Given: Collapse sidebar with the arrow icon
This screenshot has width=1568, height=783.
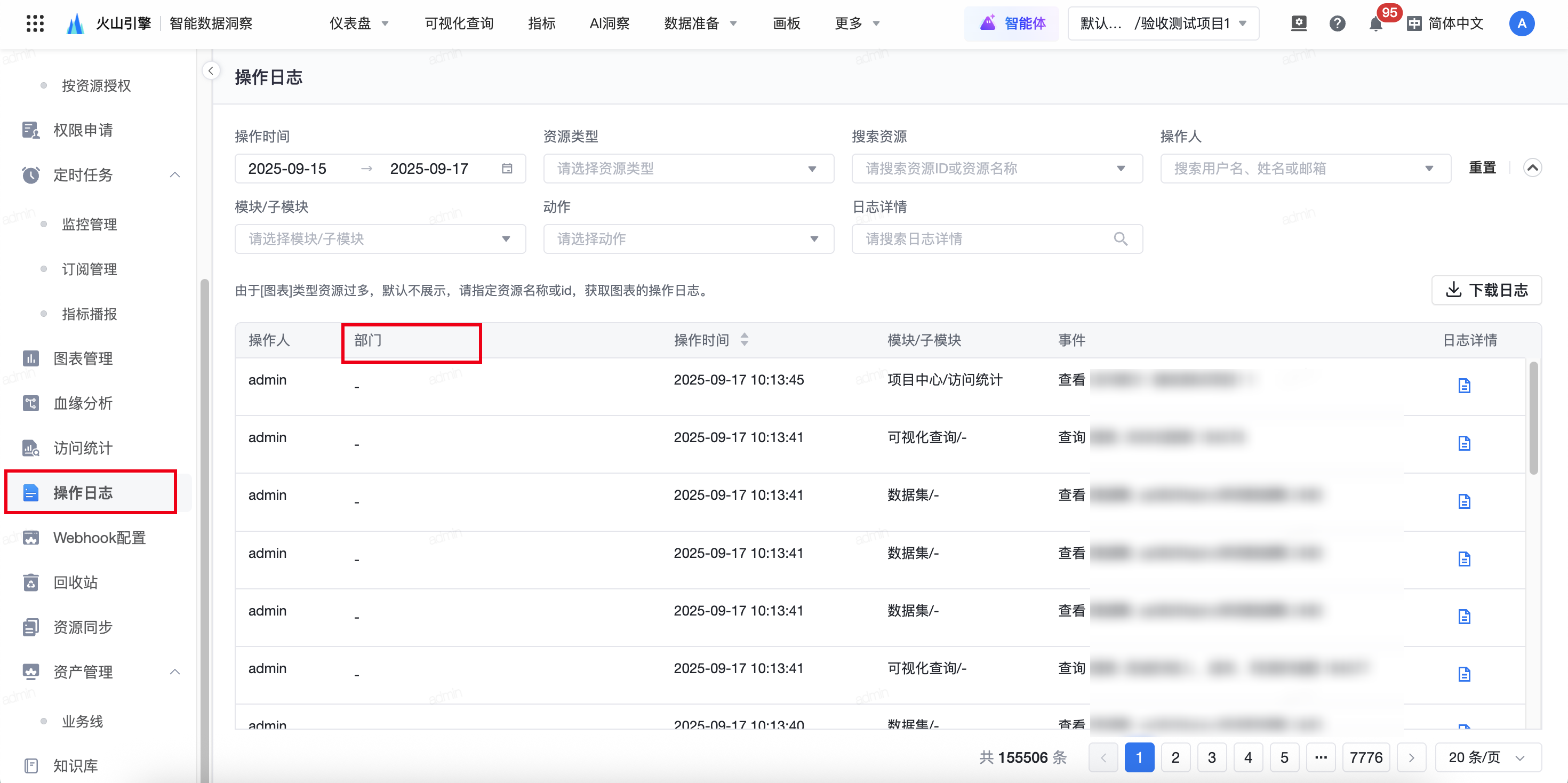Looking at the screenshot, I should tap(211, 71).
